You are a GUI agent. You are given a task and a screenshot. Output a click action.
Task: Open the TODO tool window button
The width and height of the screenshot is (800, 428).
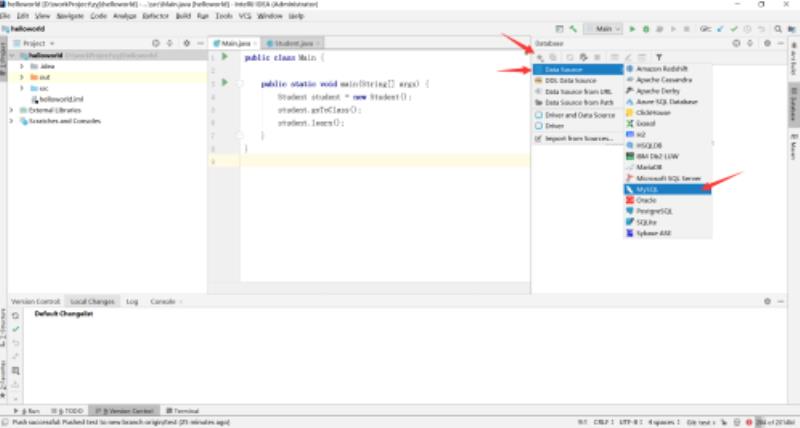[x=67, y=411]
